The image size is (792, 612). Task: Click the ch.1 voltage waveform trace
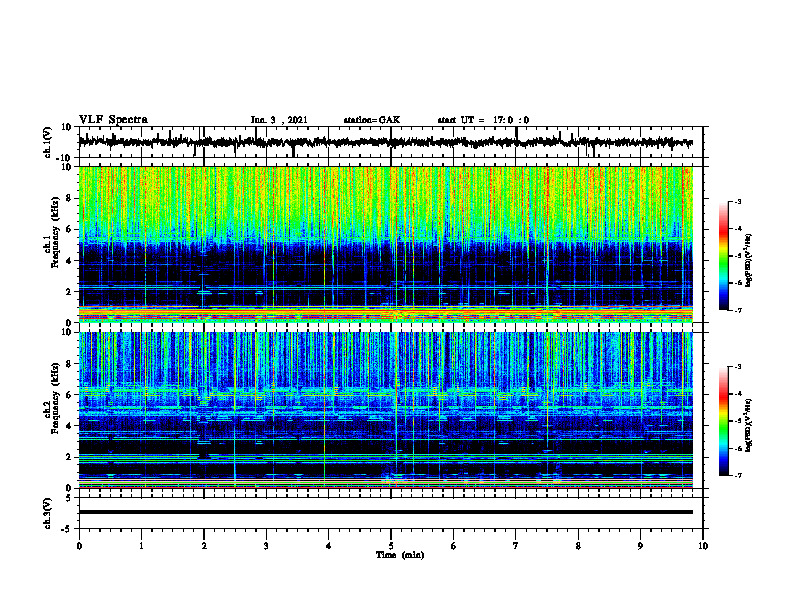(385, 142)
